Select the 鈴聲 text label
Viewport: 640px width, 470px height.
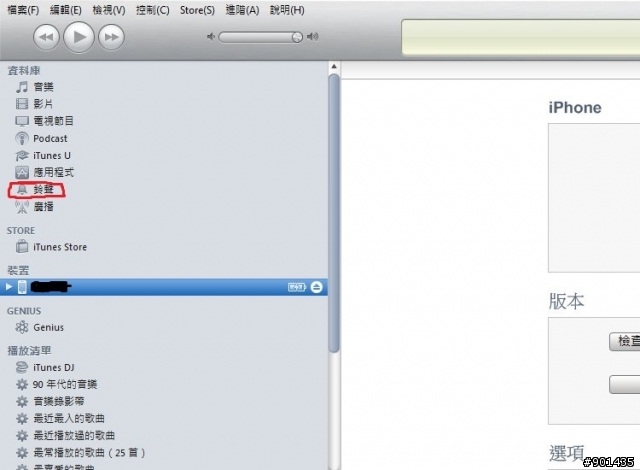(43, 190)
